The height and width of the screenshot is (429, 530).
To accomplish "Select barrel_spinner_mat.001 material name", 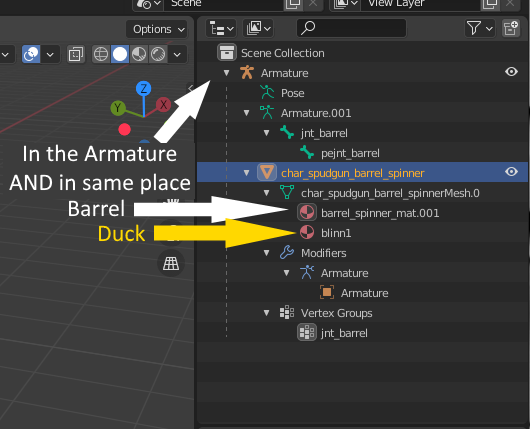I will click(x=380, y=213).
